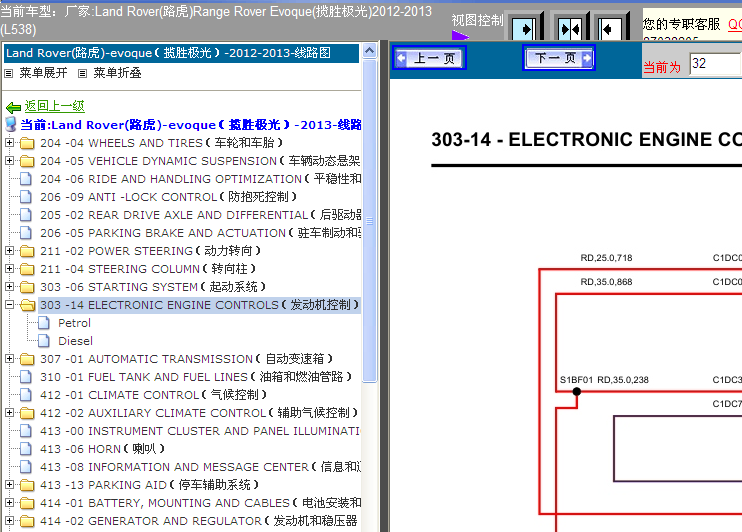This screenshot has width=742, height=532.
Task: Click document icon for 205-02 Rear Drive Axle
Action: click(26, 215)
